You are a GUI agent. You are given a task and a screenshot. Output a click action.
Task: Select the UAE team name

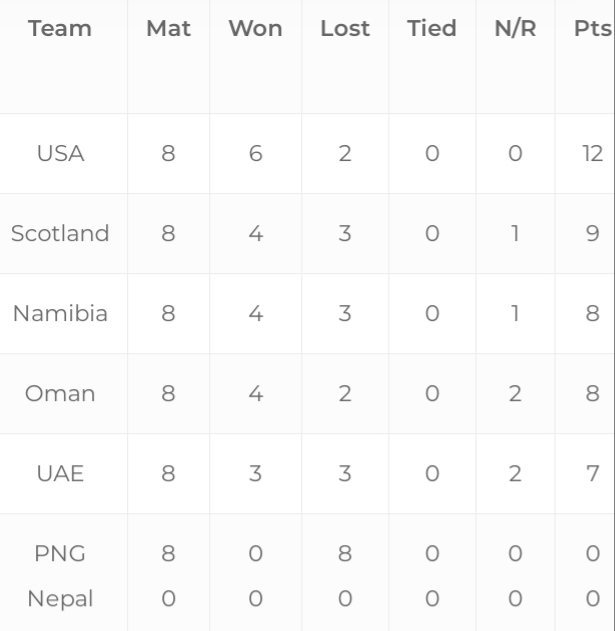click(x=60, y=474)
